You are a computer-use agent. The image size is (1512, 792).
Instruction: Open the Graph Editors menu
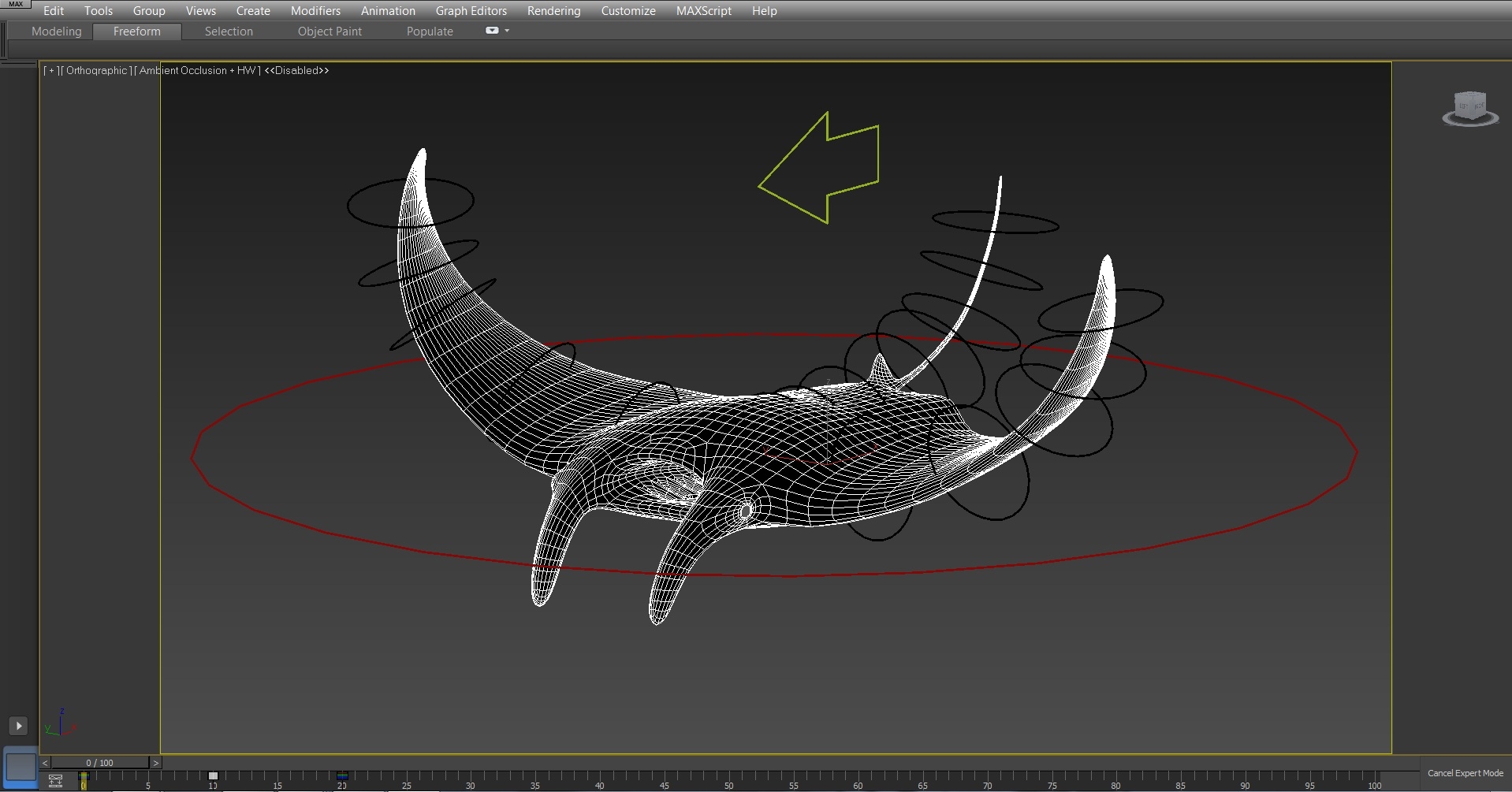pos(471,10)
